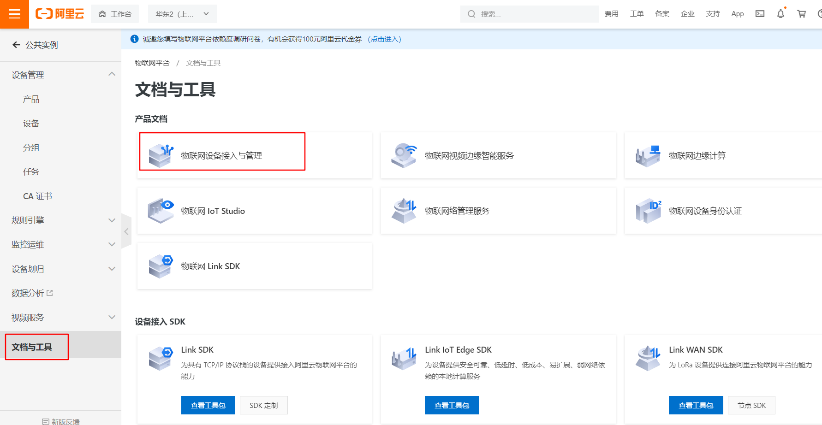Click the 节点 SDK button
The height and width of the screenshot is (425, 822).
752,405
